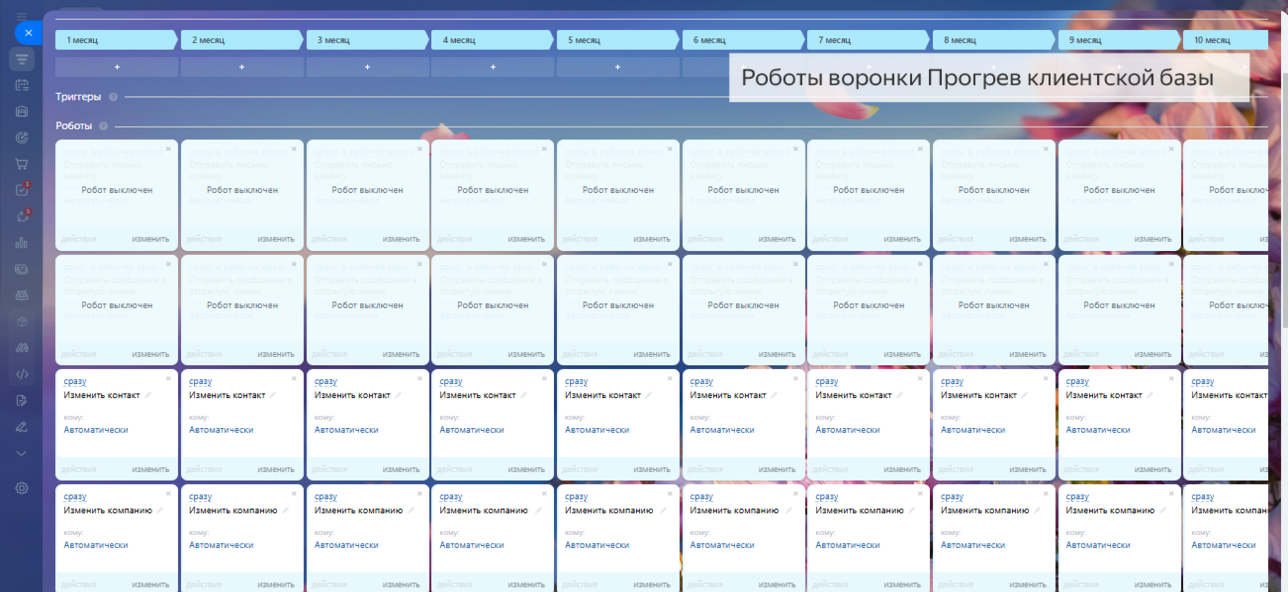Open the target goals icon in the sidebar
This screenshot has width=1288, height=592.
21,138
